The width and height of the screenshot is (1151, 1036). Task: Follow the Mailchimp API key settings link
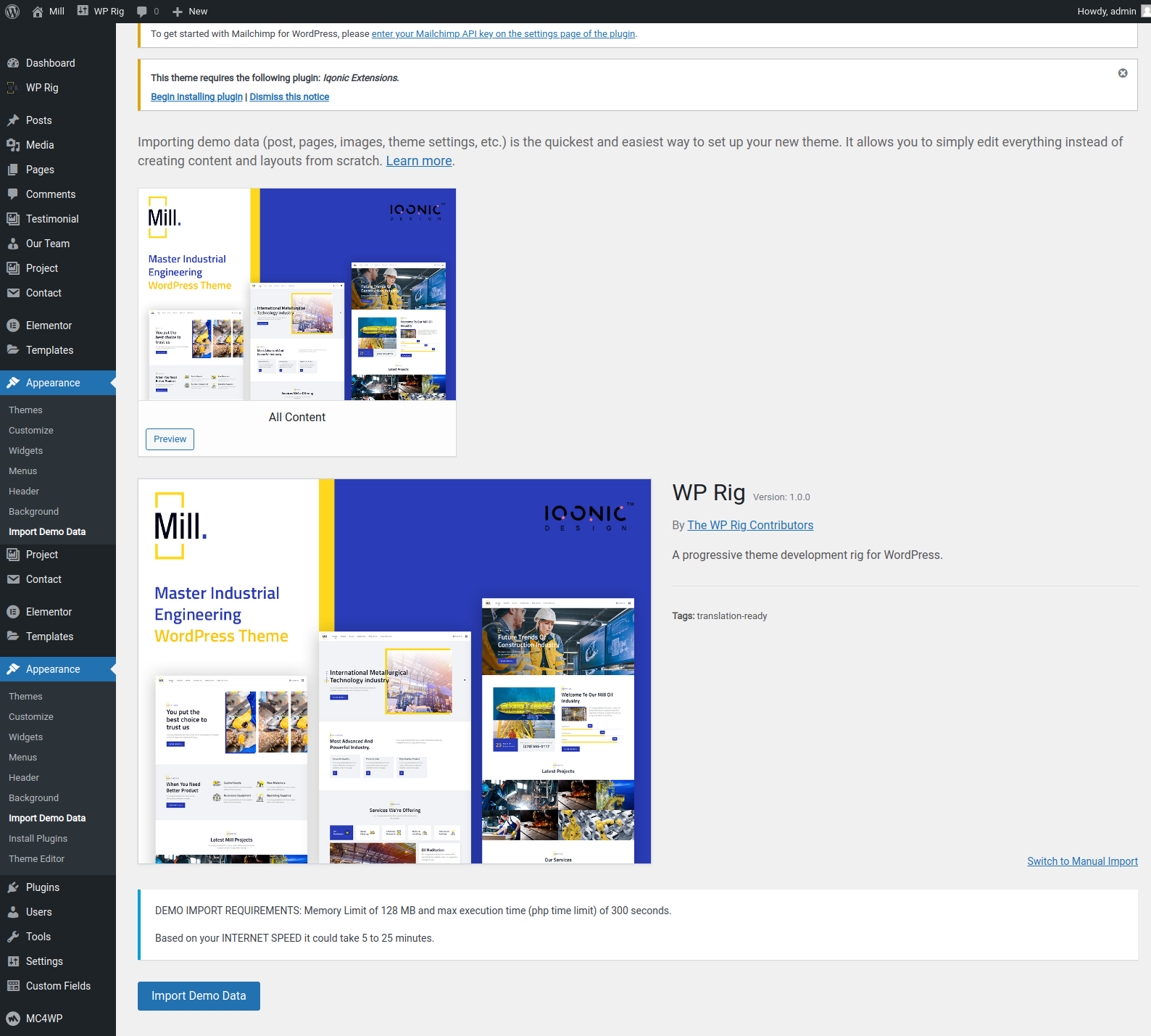click(504, 34)
